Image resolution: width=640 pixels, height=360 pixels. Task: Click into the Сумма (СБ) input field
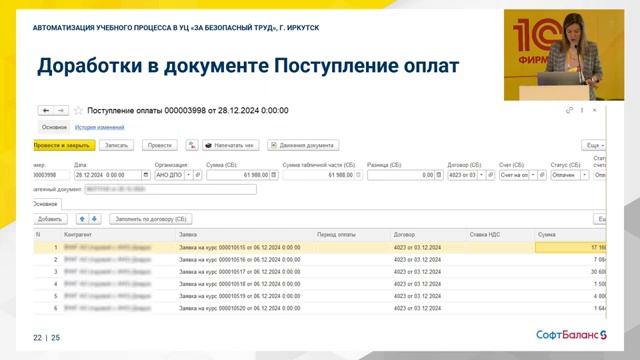click(238, 175)
